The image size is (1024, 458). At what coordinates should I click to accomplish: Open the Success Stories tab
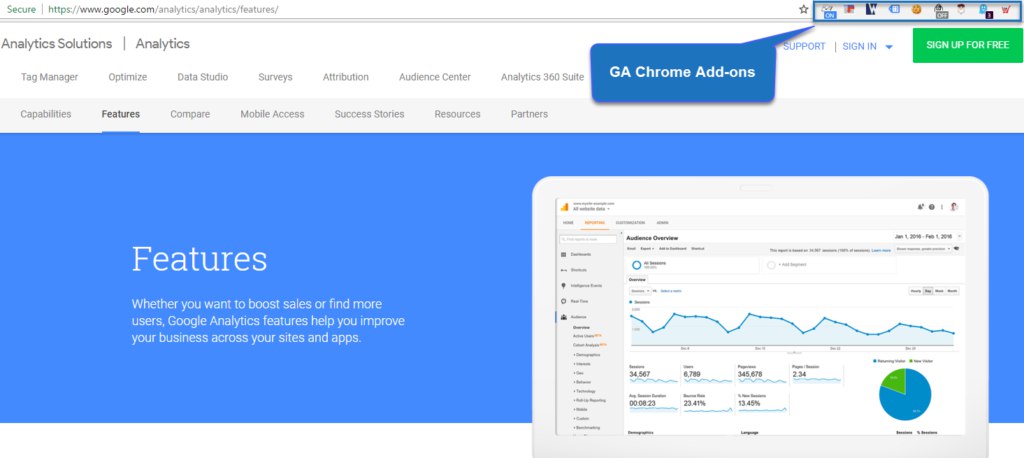(369, 114)
